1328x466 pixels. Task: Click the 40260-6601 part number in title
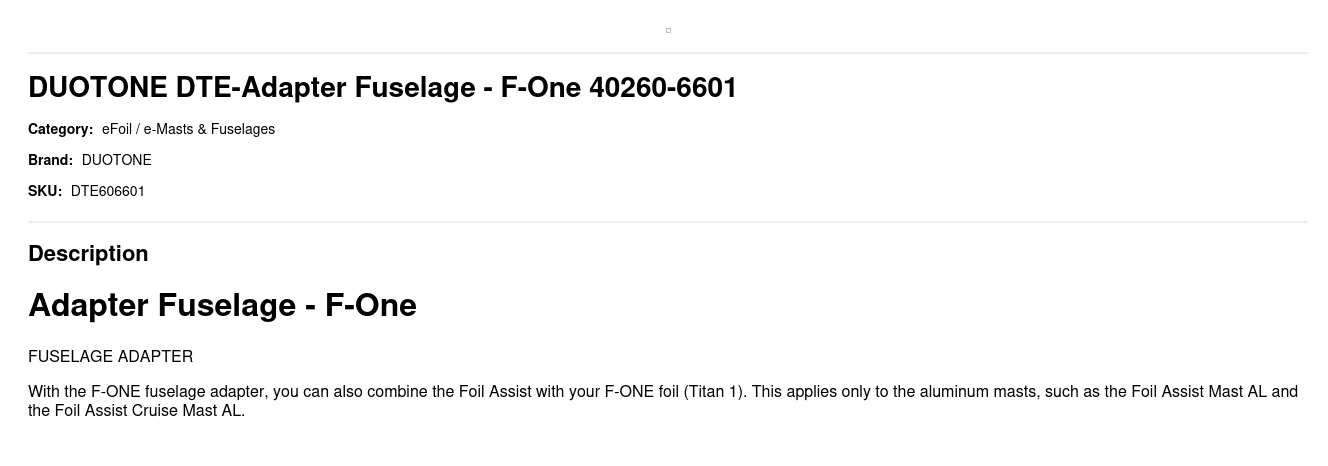[x=663, y=88]
